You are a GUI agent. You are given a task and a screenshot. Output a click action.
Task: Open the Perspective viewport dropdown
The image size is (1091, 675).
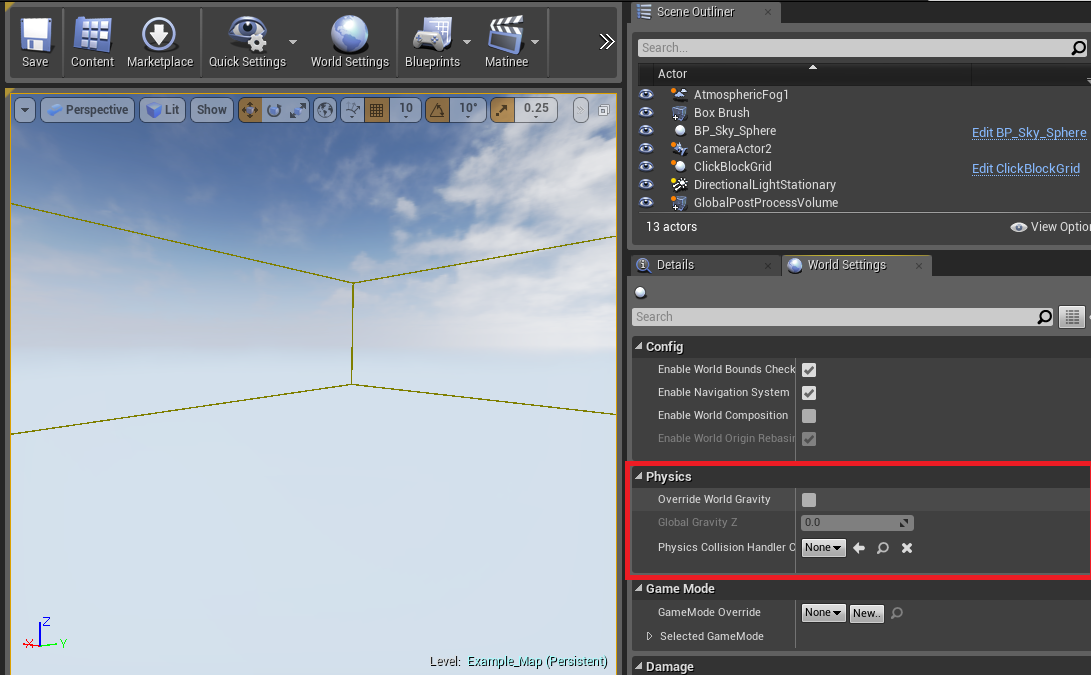tap(87, 110)
